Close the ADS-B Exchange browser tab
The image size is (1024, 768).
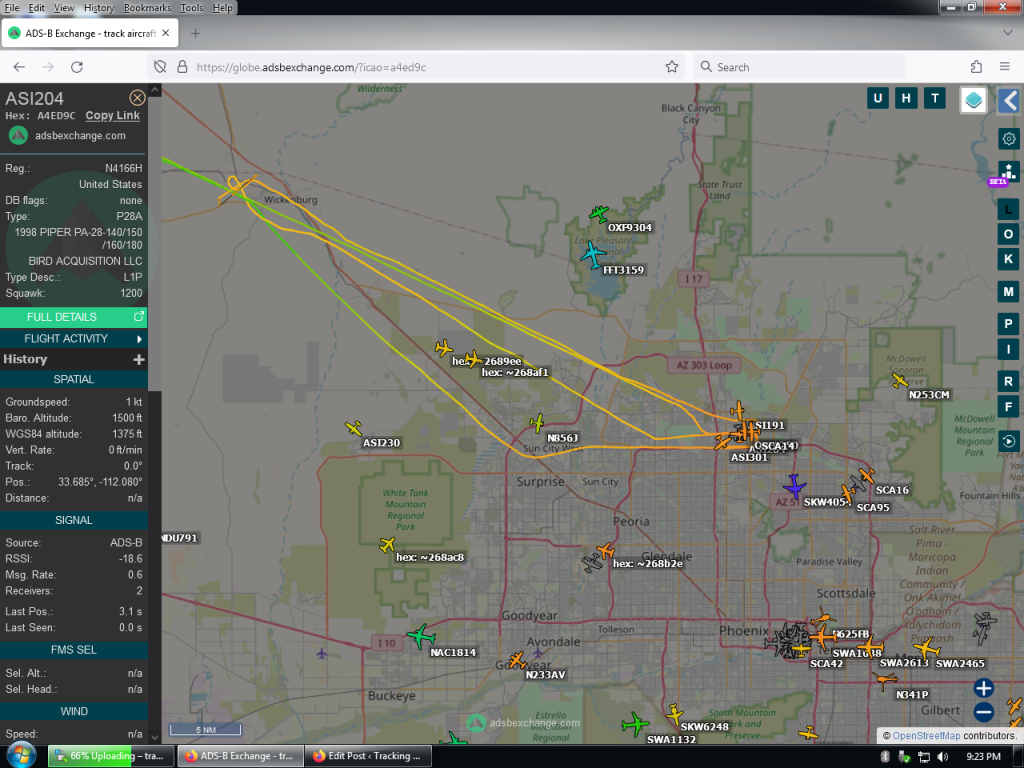pyautogui.click(x=166, y=33)
